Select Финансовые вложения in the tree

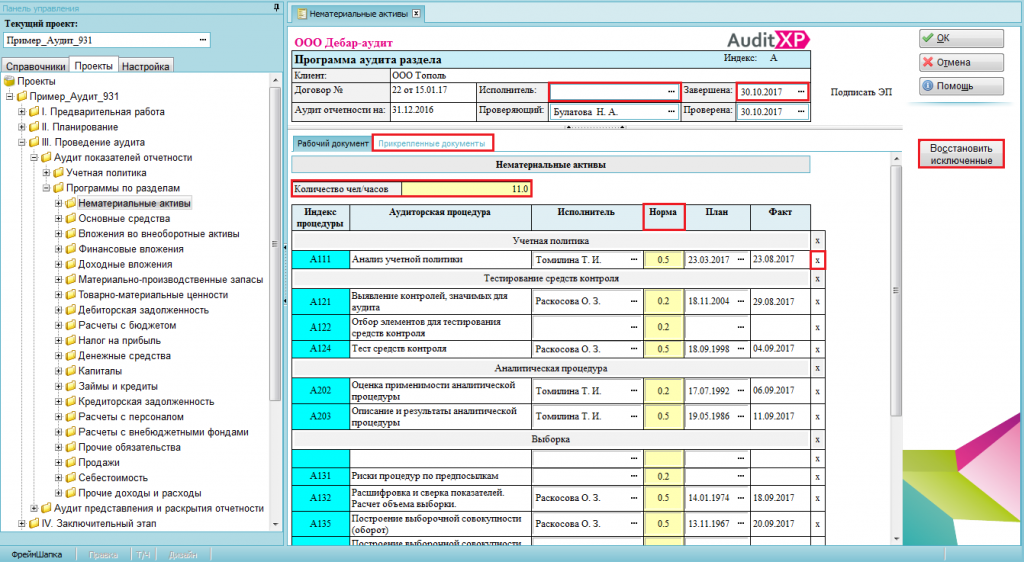131,249
